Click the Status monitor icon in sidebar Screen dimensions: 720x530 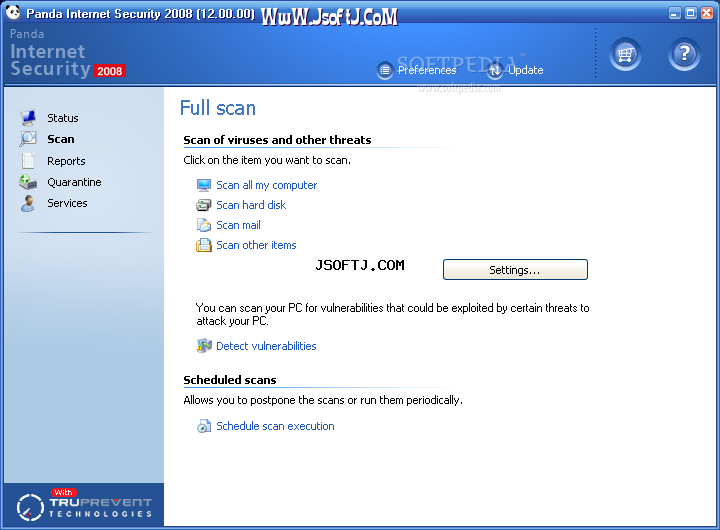(x=28, y=118)
